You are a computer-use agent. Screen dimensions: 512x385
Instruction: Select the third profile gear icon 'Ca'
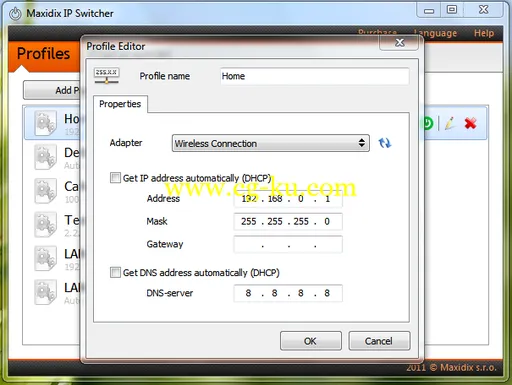46,191
